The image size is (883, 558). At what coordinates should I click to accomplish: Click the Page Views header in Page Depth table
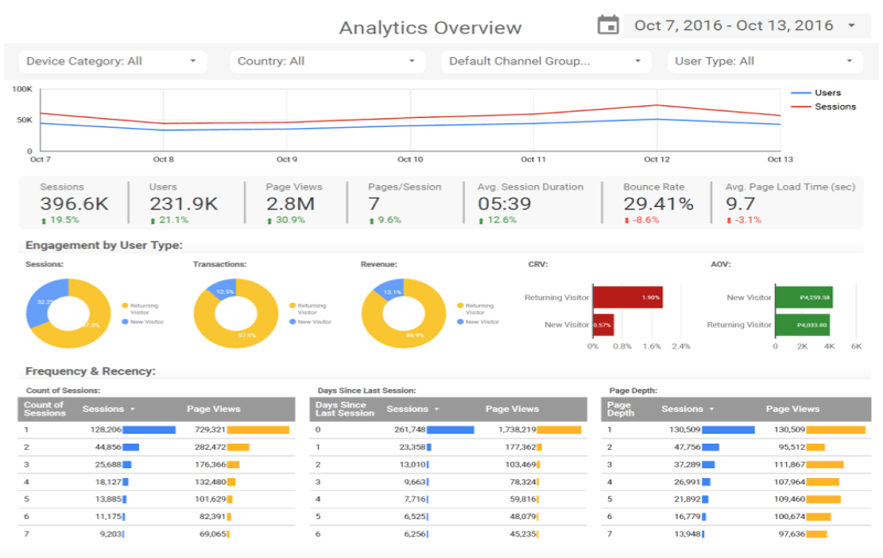(792, 409)
